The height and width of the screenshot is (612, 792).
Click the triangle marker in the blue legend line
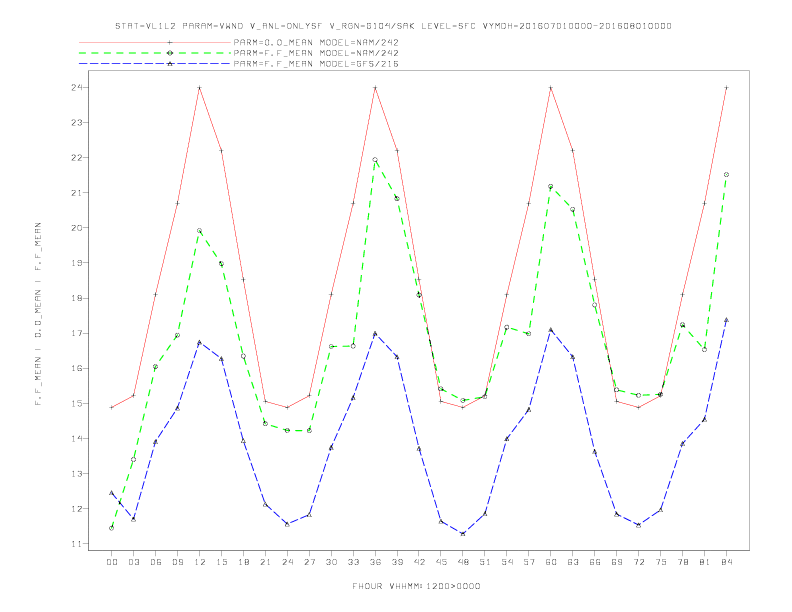(170, 64)
